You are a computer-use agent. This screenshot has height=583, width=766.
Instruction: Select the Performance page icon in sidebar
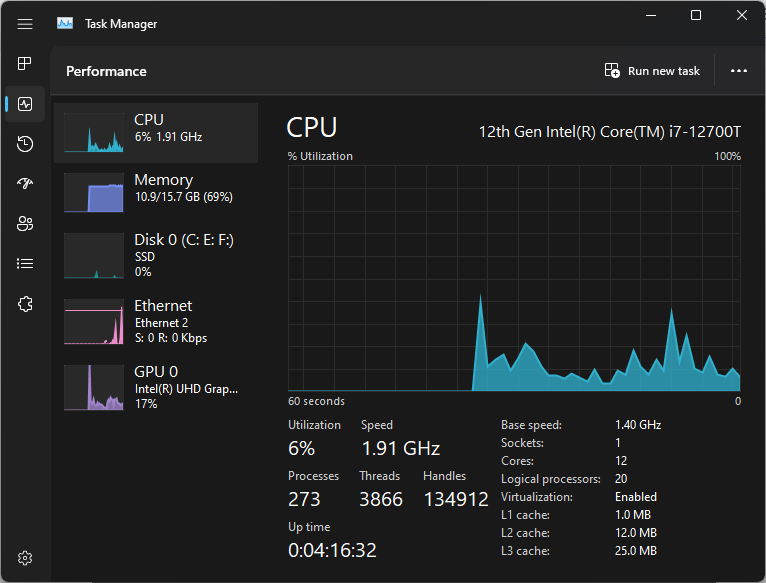pyautogui.click(x=25, y=104)
